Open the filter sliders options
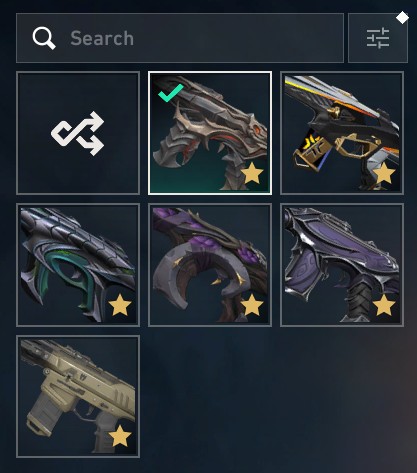The image size is (417, 473). (378, 38)
